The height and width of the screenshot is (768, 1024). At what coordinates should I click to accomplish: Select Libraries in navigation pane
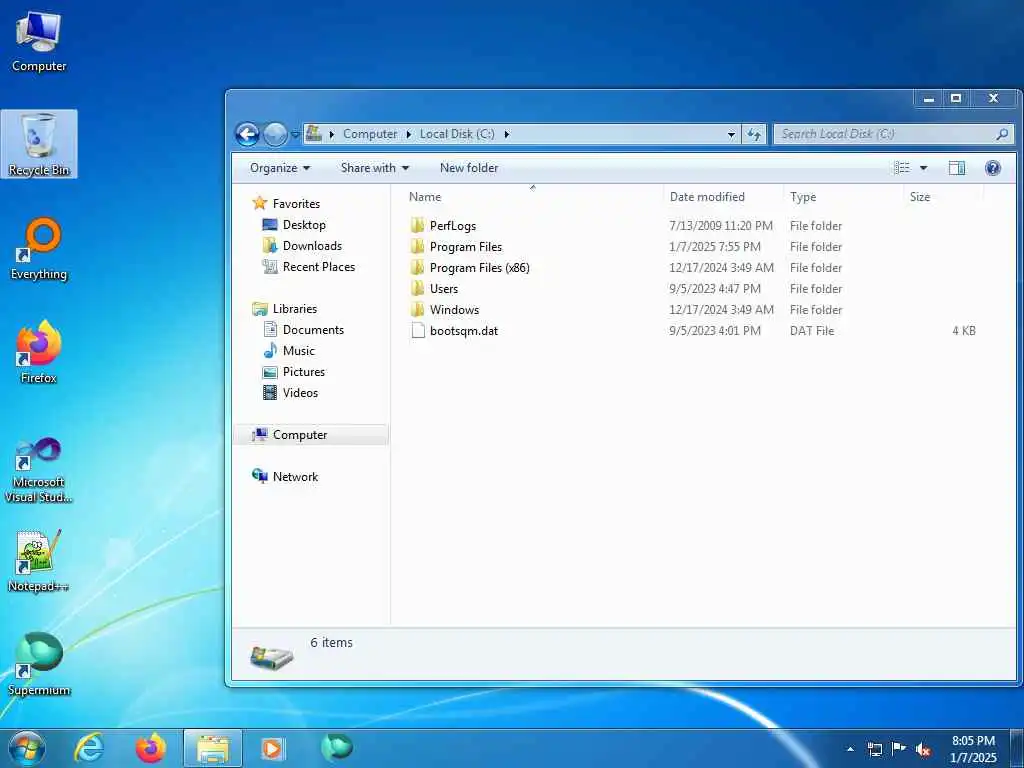(x=285, y=309)
